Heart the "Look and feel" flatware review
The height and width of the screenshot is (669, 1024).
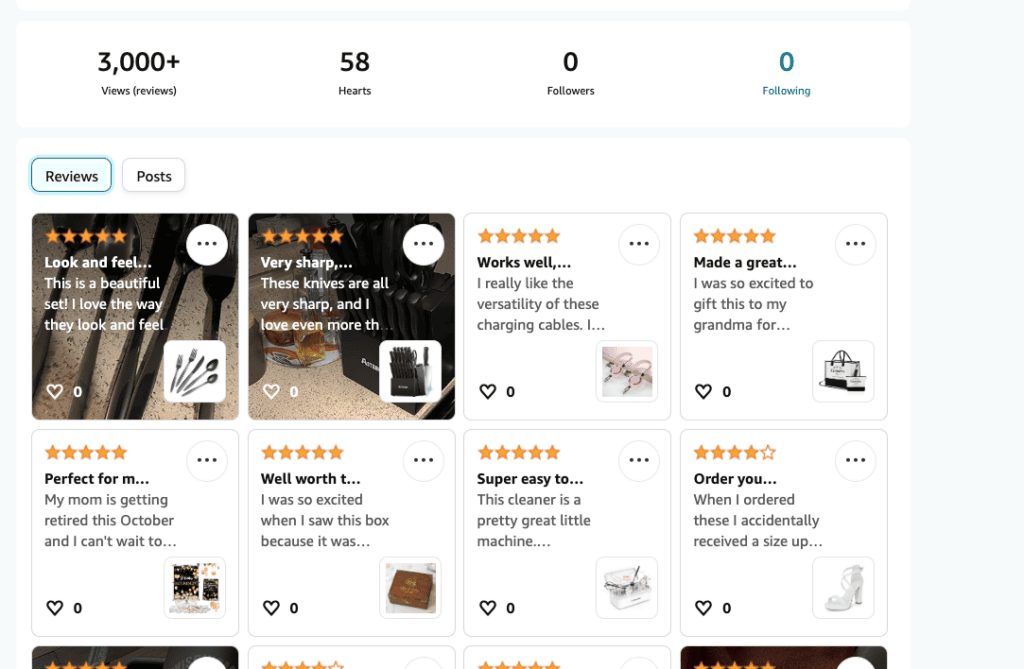pos(55,392)
